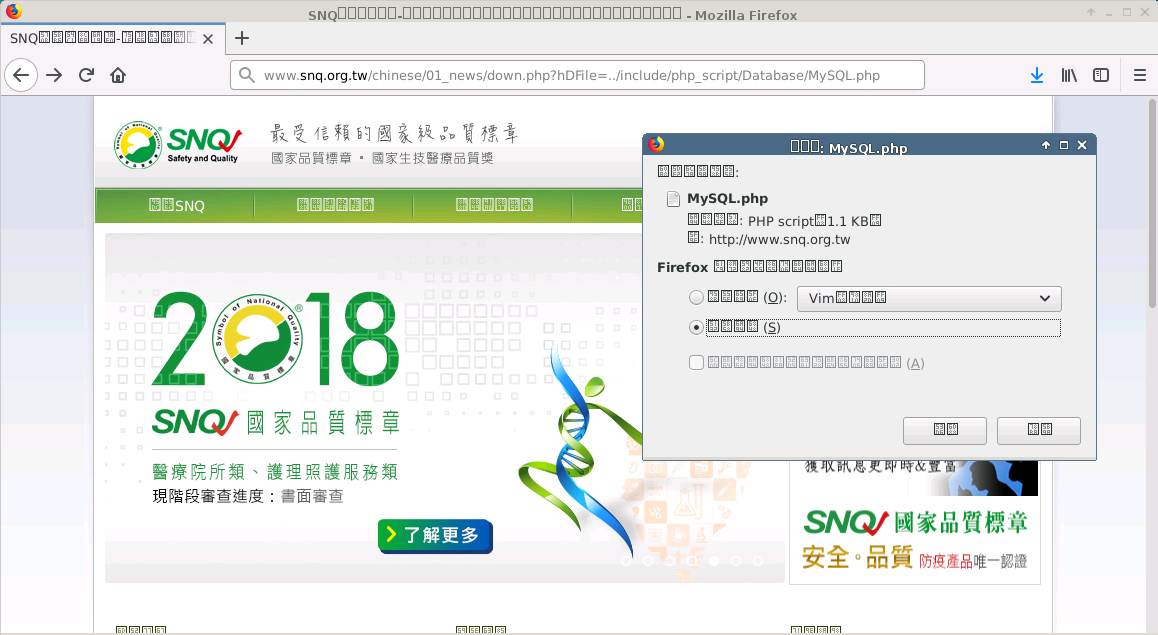Click the right dialog button at bottom
1158x635 pixels.
point(1038,430)
